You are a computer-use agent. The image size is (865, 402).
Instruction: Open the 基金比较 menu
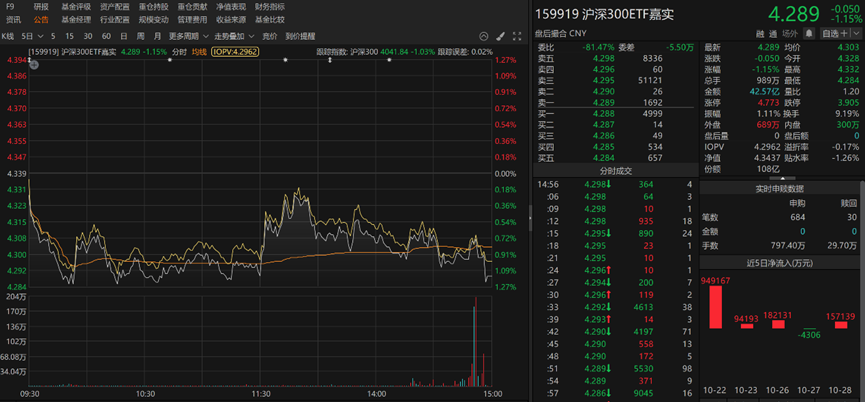270,20
